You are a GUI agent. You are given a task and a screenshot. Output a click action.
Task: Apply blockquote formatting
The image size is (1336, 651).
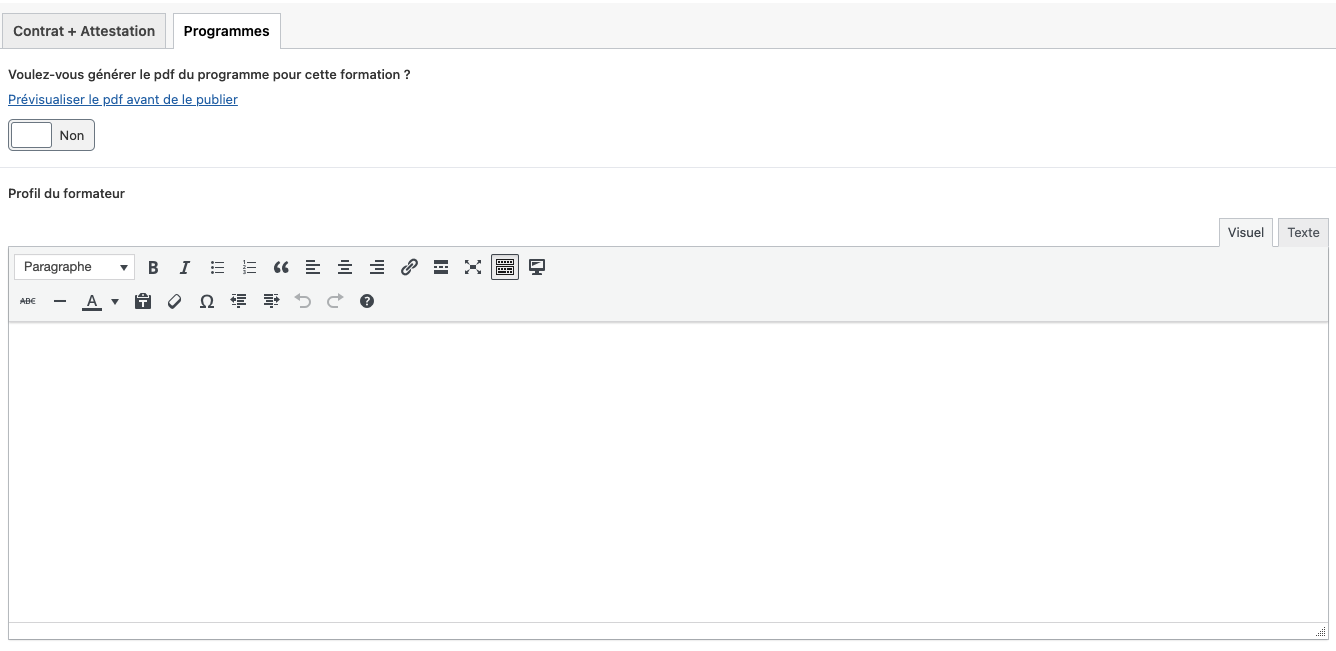[281, 267]
